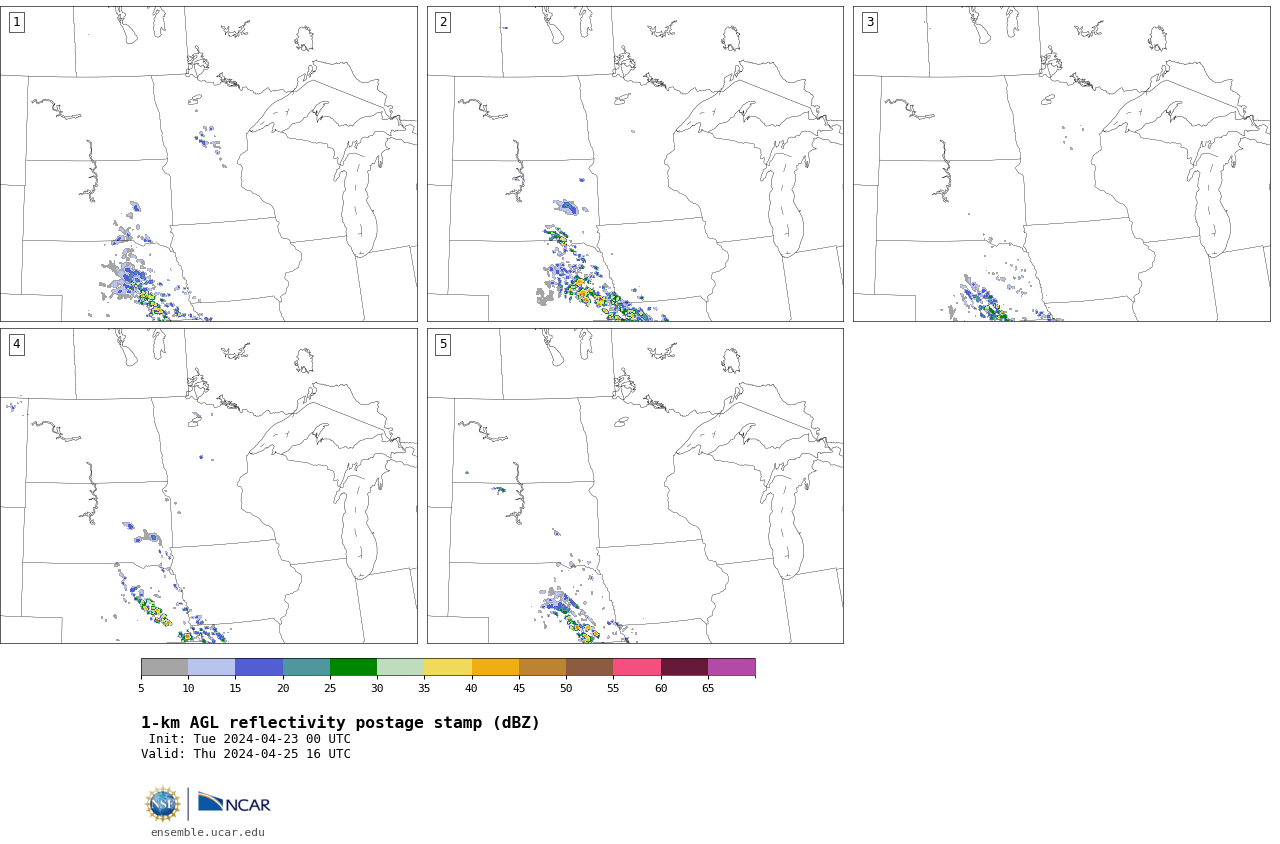Screen dimensions: 1280x844
Task: Click the teal 20-25 dBZ swatch
Action: (x=306, y=667)
